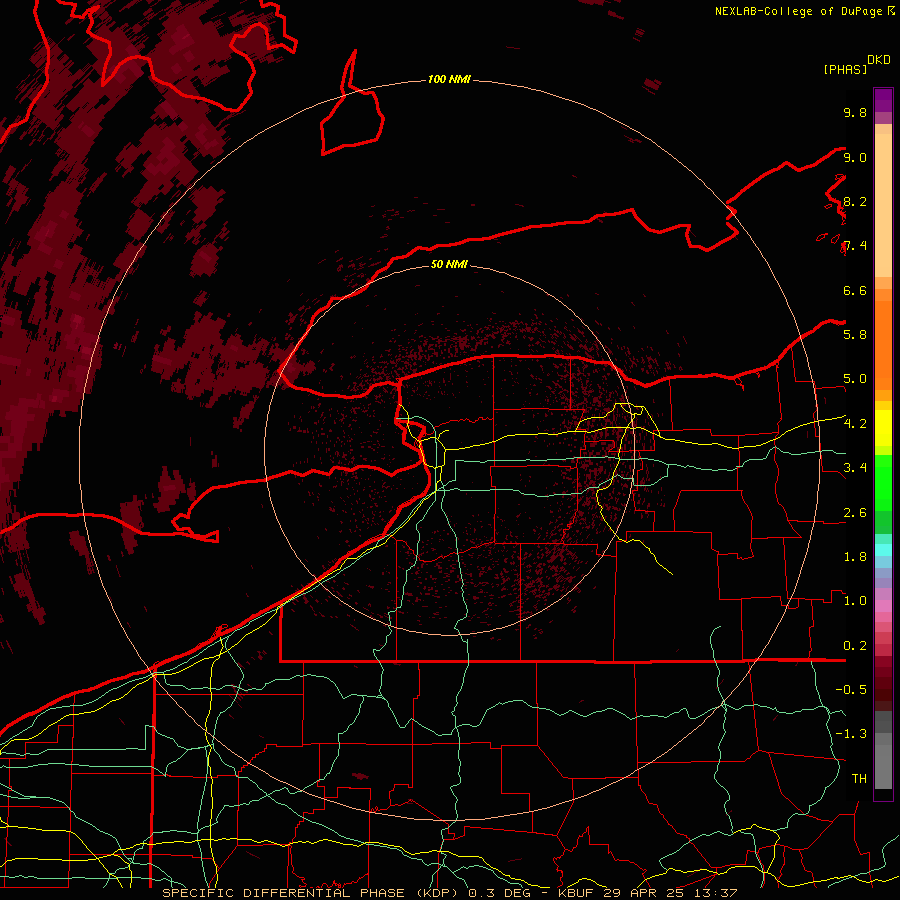Select the 1.8 scale value
This screenshot has width=900, height=900.
pos(855,557)
